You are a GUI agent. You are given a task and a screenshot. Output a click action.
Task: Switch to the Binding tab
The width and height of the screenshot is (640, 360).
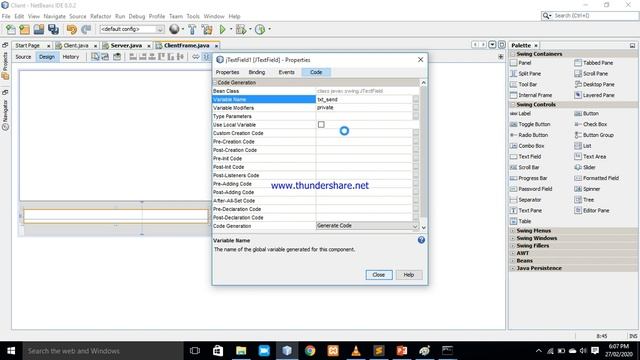point(257,72)
